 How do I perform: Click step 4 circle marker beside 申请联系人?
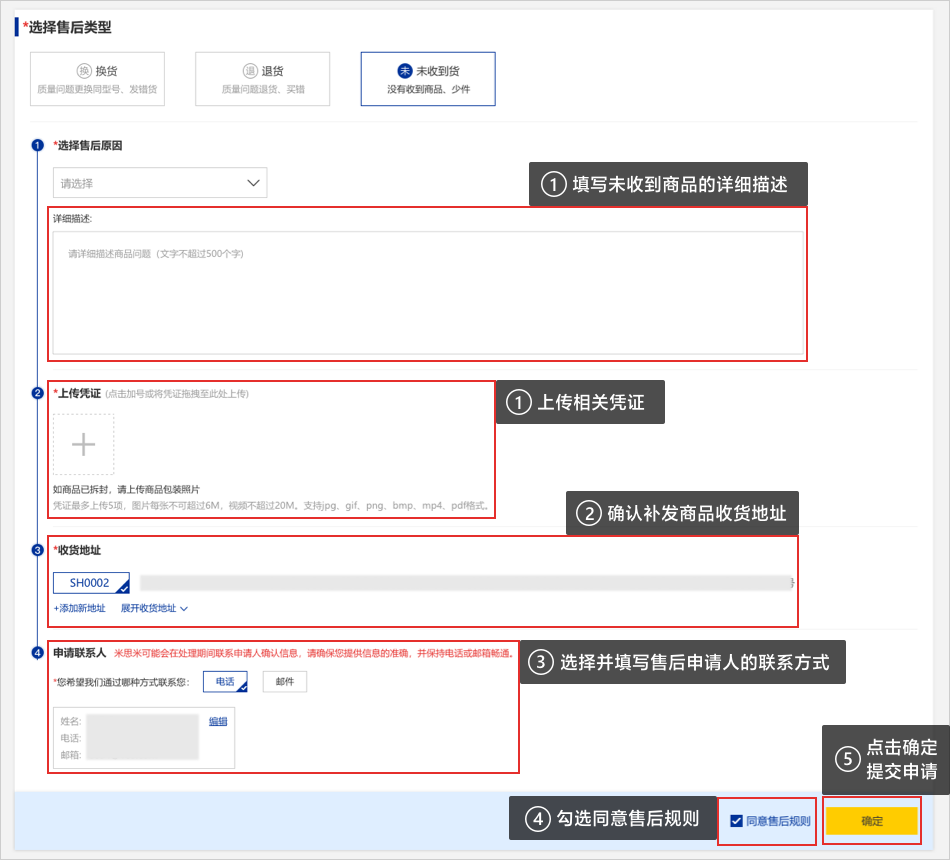pyautogui.click(x=37, y=653)
